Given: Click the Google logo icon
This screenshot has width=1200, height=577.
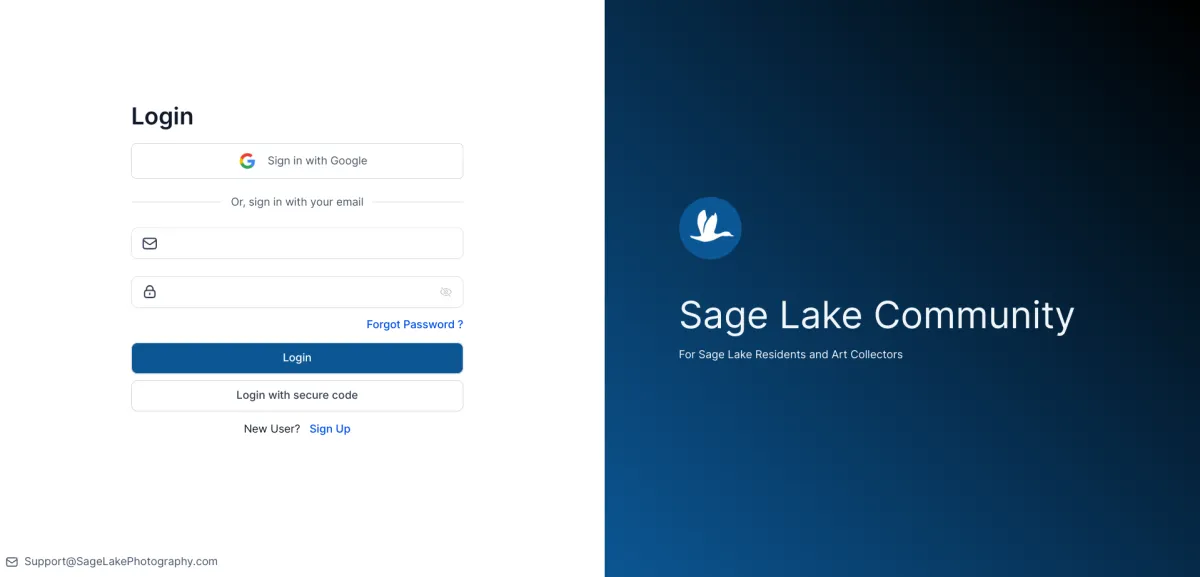Looking at the screenshot, I should 247,161.
